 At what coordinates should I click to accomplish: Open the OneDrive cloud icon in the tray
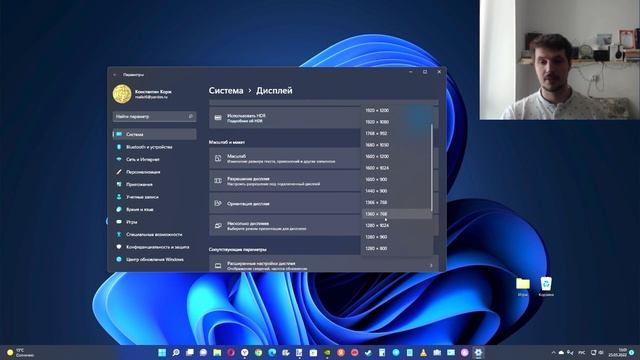561,353
